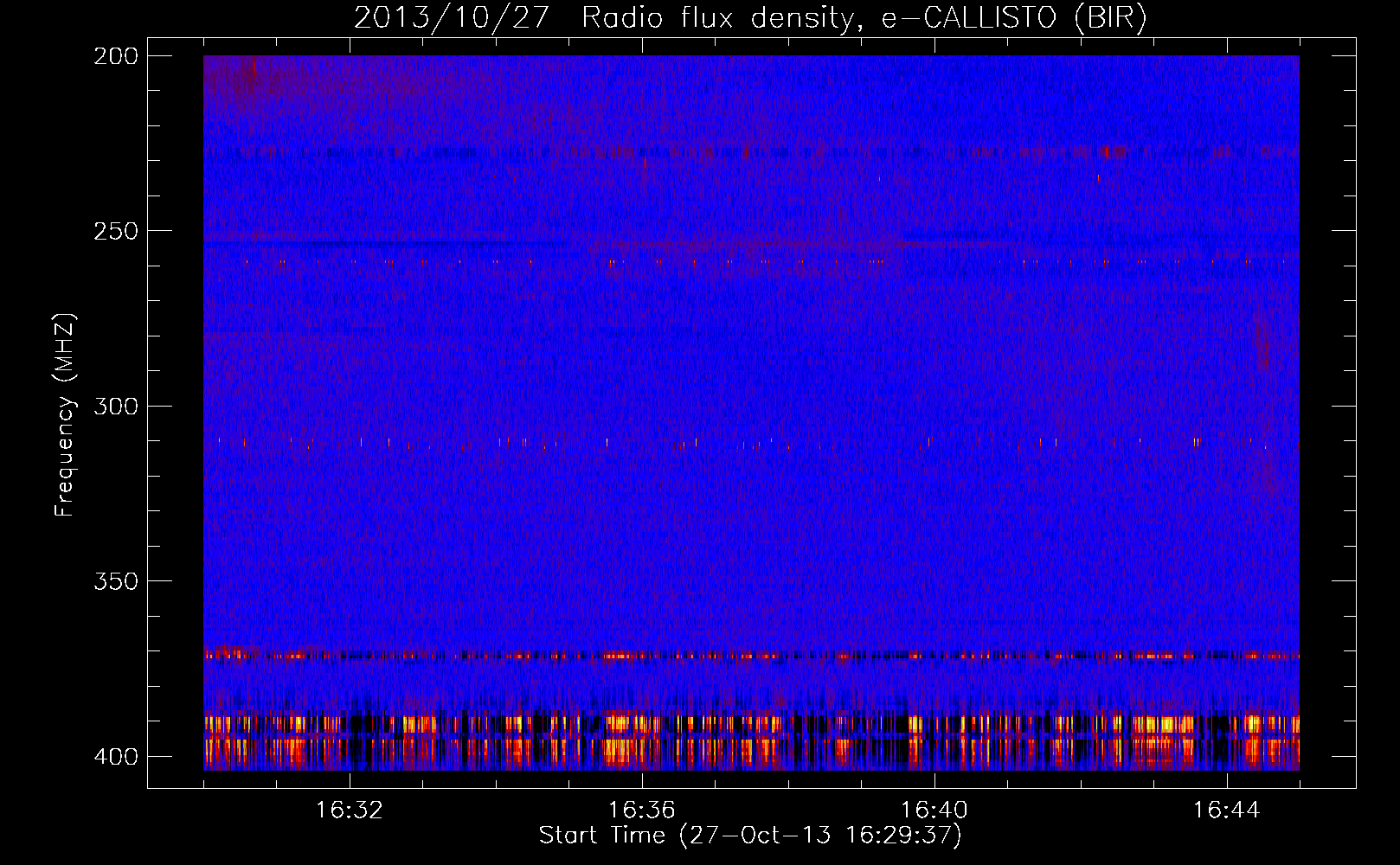The height and width of the screenshot is (865, 1400).
Task: Select the 200 frequency tick label
Action: 116,56
